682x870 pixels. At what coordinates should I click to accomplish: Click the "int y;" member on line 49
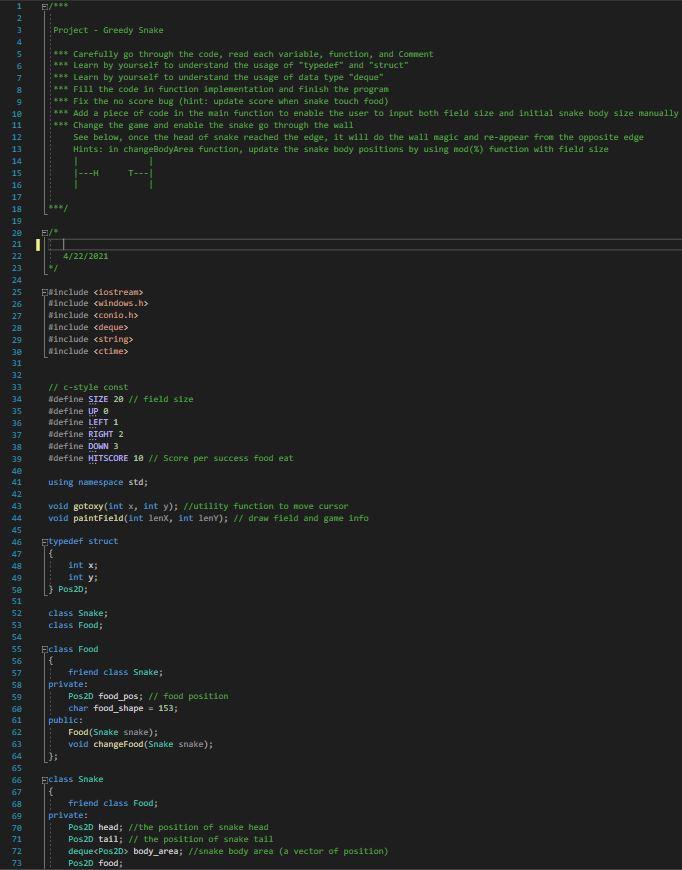(x=83, y=577)
